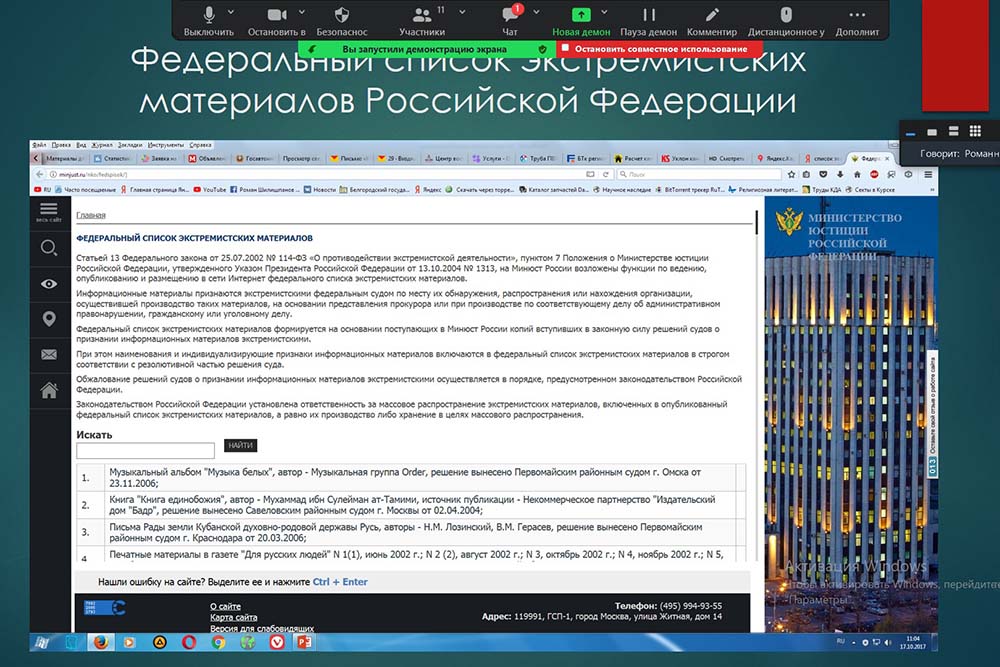Pause the screen share
The width and height of the screenshot is (1000, 667).
[648, 20]
